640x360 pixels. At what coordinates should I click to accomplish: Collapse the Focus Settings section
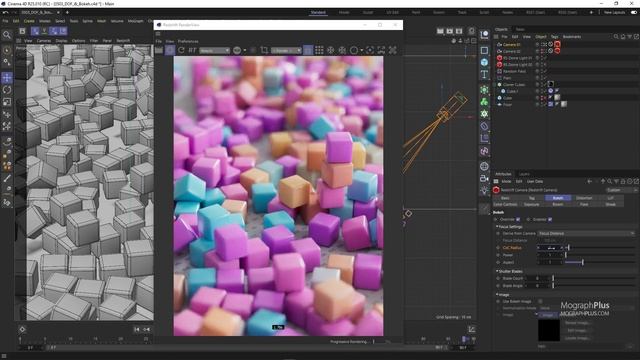(x=497, y=227)
